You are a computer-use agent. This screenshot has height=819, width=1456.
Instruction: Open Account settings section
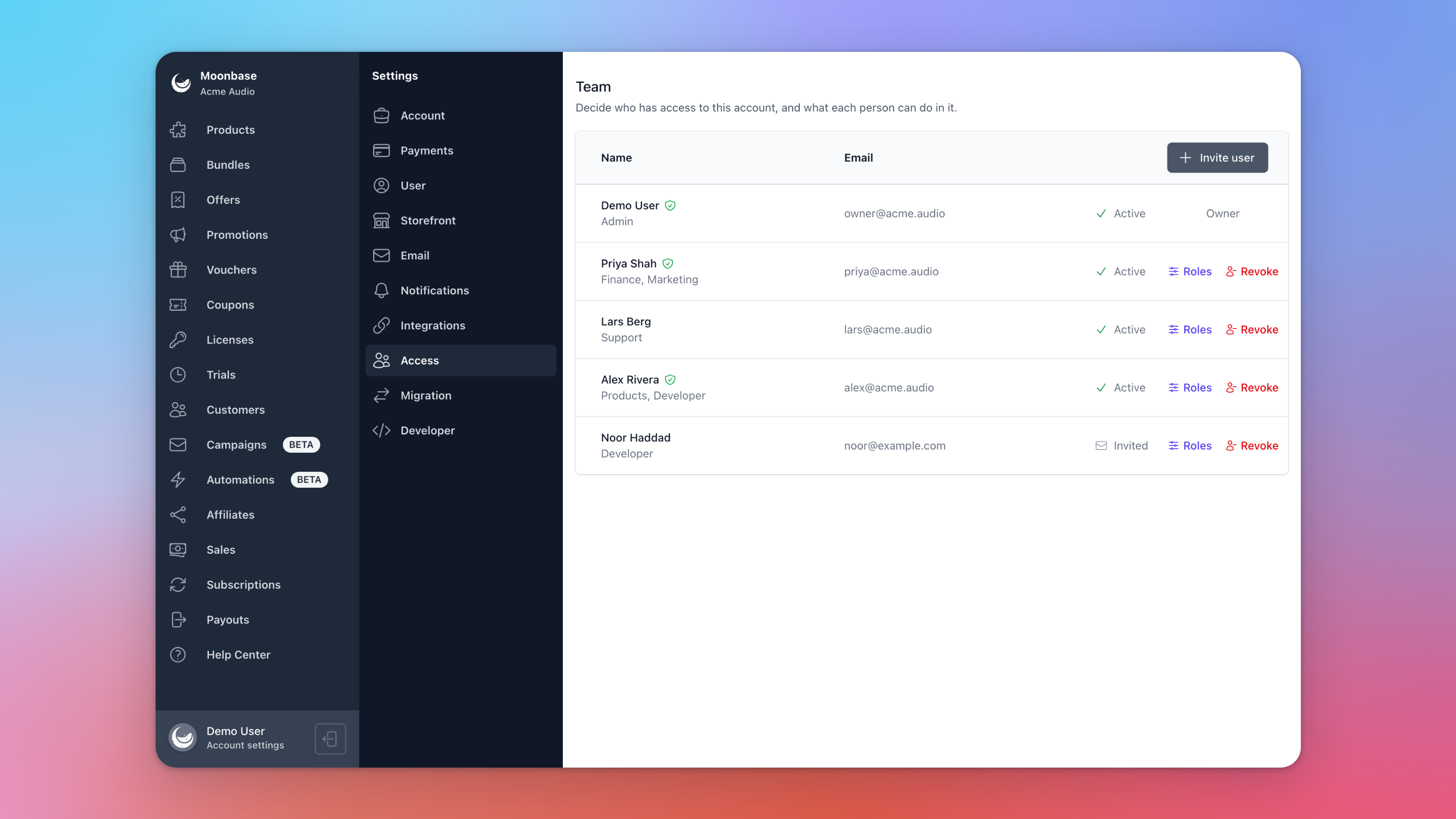pyautogui.click(x=460, y=116)
